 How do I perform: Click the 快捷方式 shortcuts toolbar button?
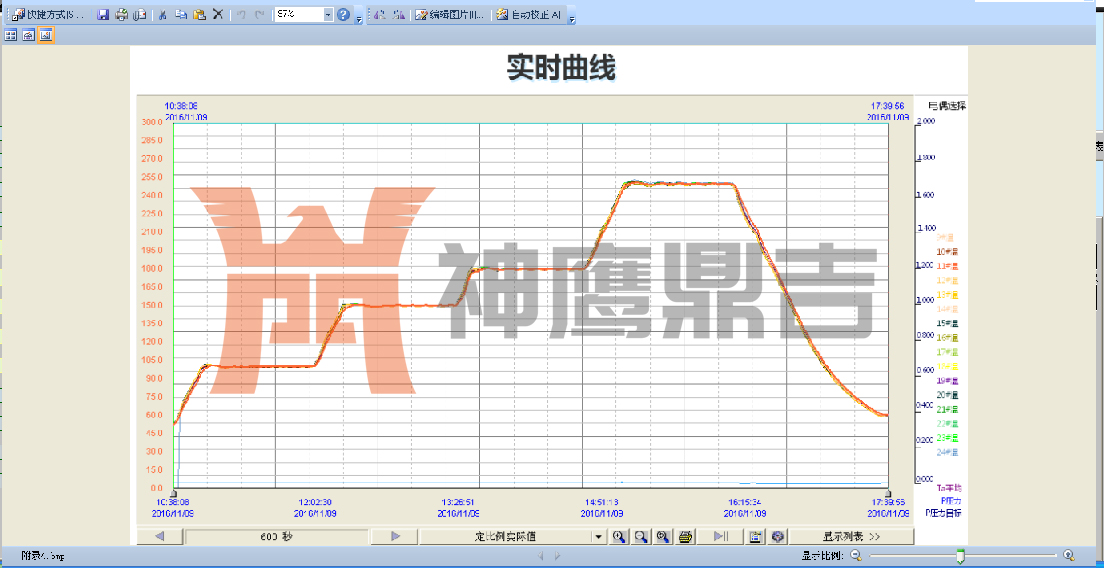coord(49,14)
